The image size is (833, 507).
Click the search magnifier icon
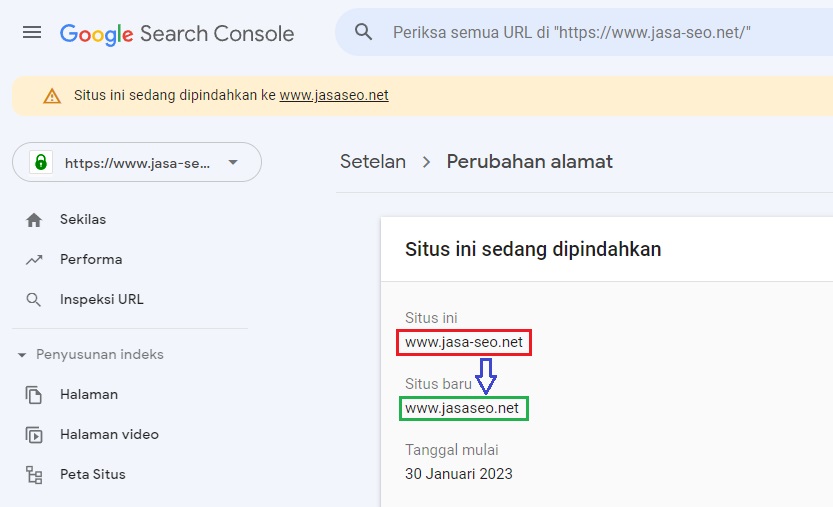pos(363,32)
